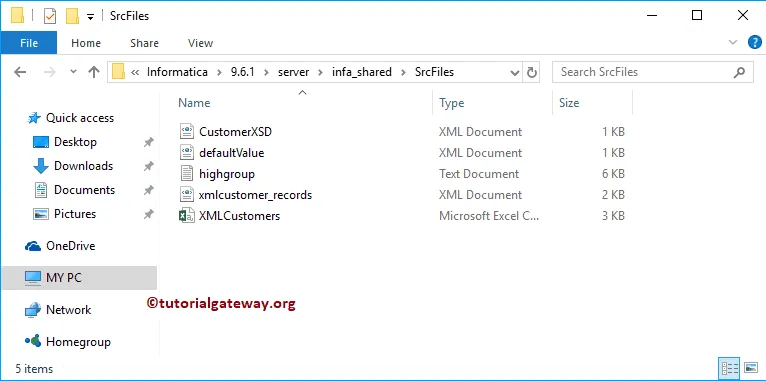Open the arrow after infa_shared in path
766x381 pixels.
403,72
